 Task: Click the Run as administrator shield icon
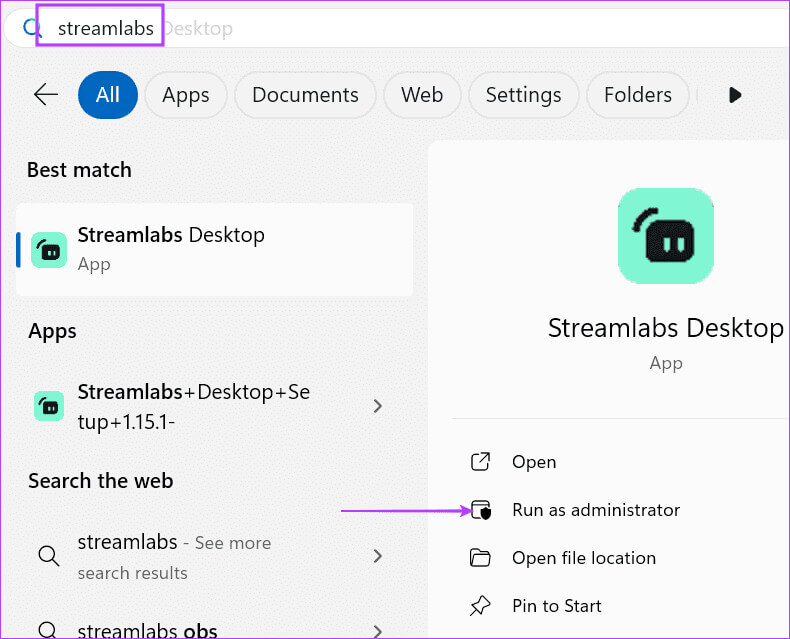(x=481, y=510)
